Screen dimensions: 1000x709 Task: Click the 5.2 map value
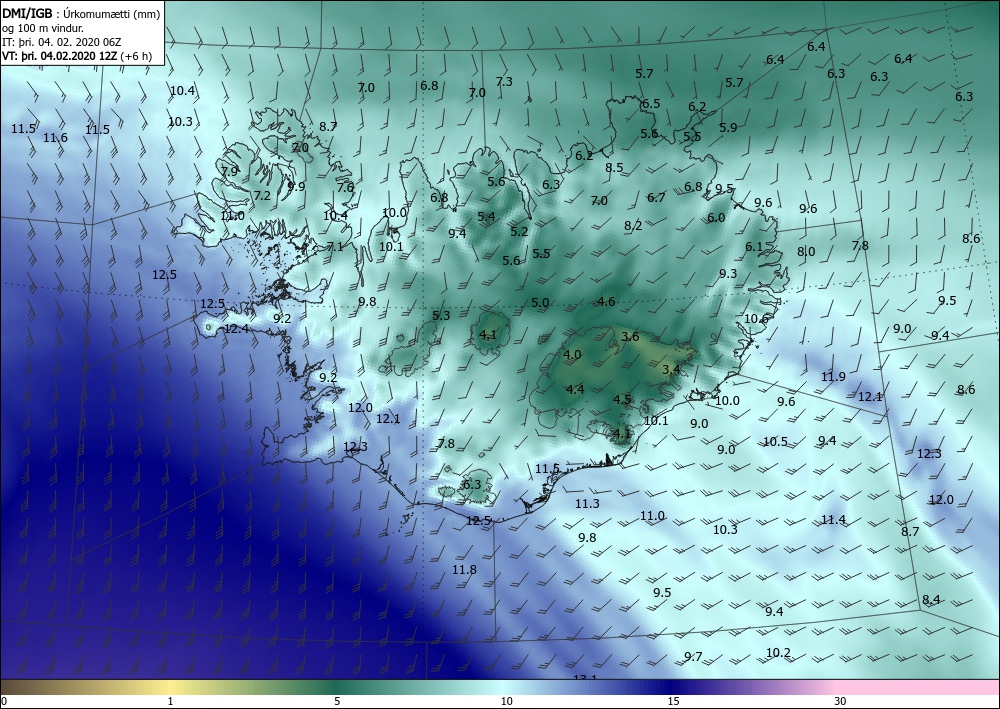[x=519, y=231]
